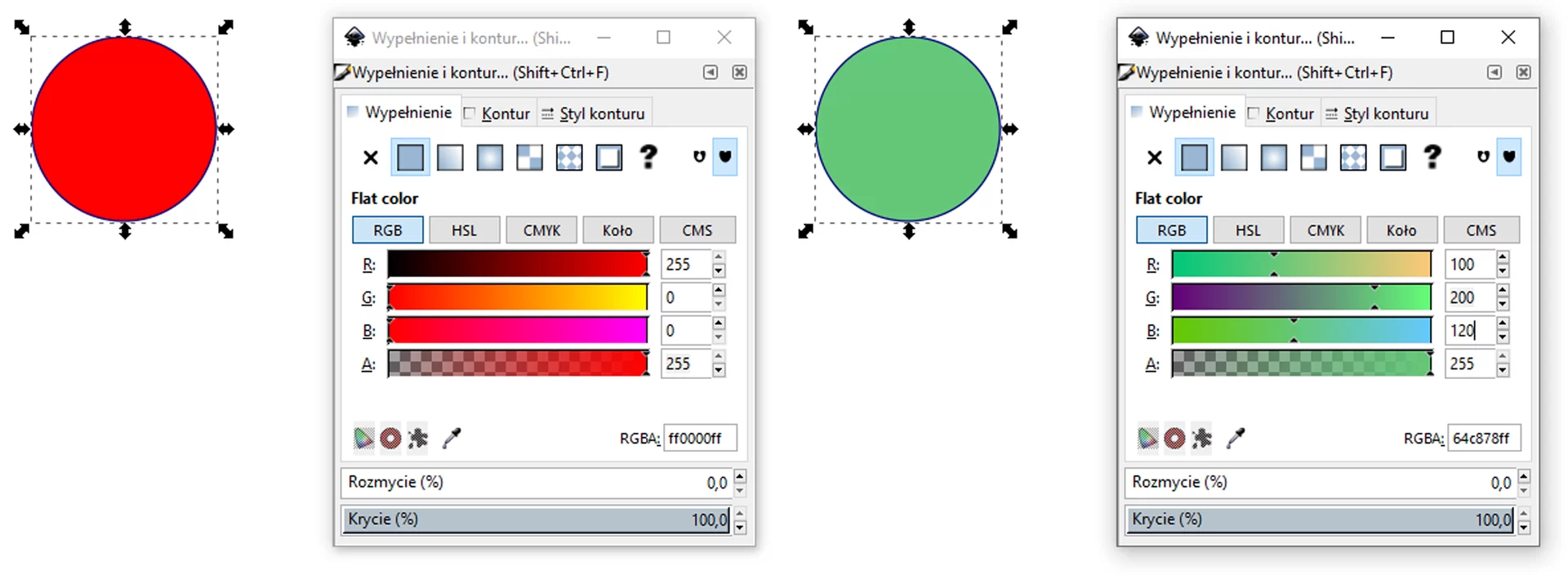Screen dimensions: 1568x580
Task: Choose radial gradient fill in left dialog
Action: coord(489,158)
